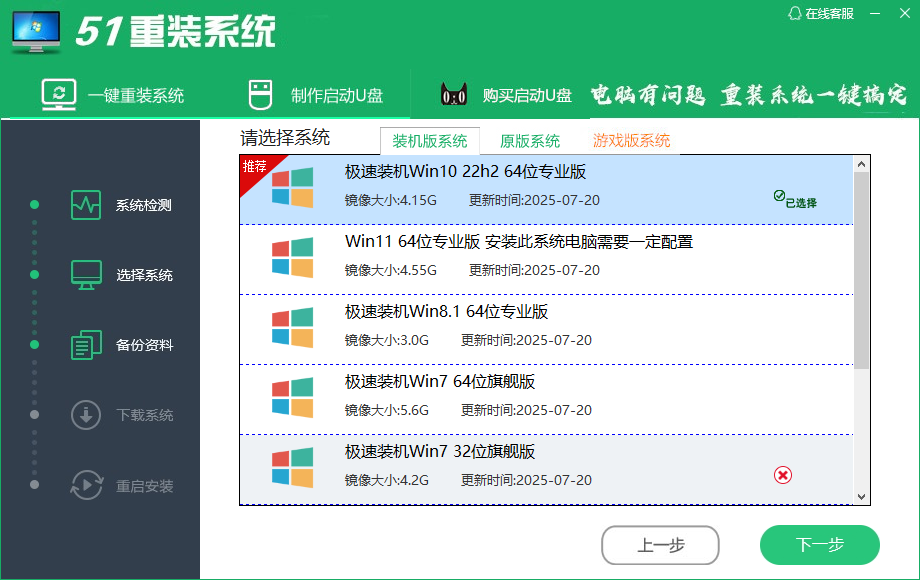This screenshot has width=920, height=580.
Task: Select Win11 64位专业版 system entry
Action: 518,242
